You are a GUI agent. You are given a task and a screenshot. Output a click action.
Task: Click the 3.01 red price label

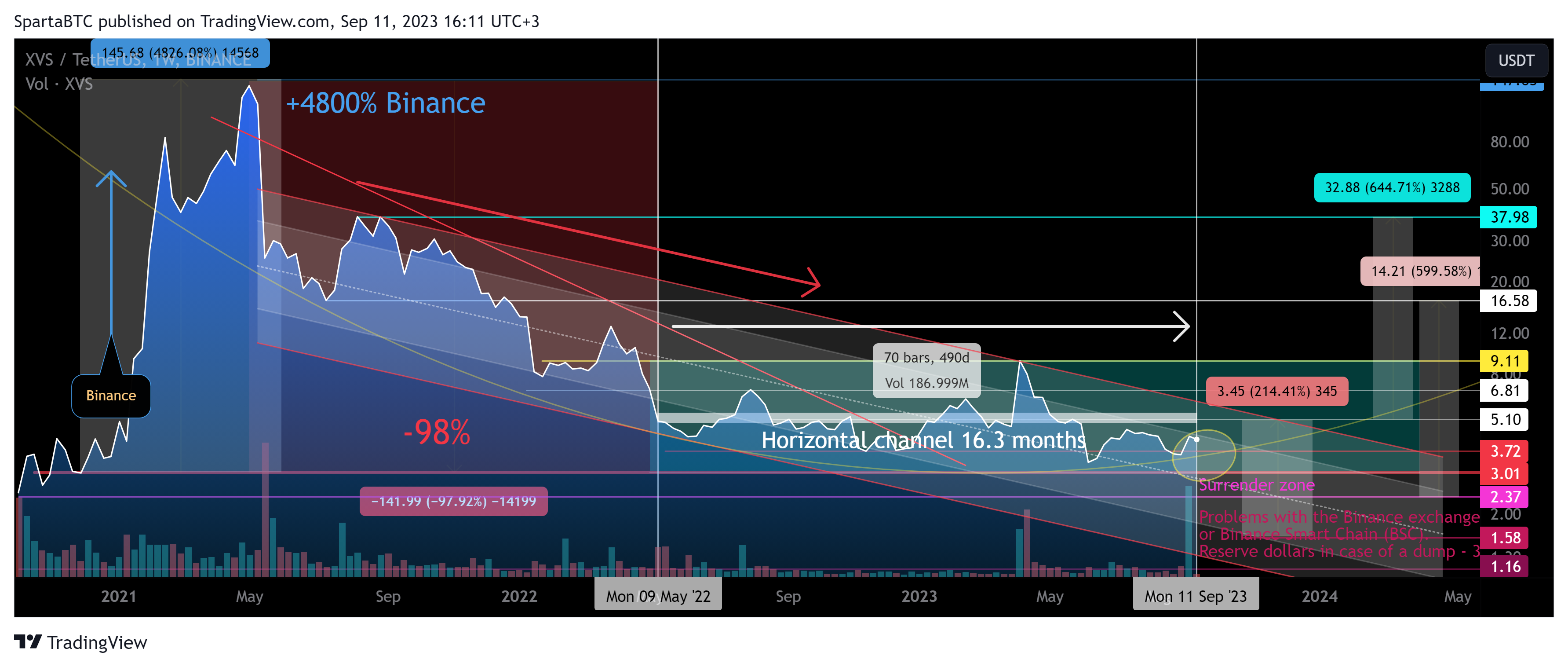tap(1504, 473)
